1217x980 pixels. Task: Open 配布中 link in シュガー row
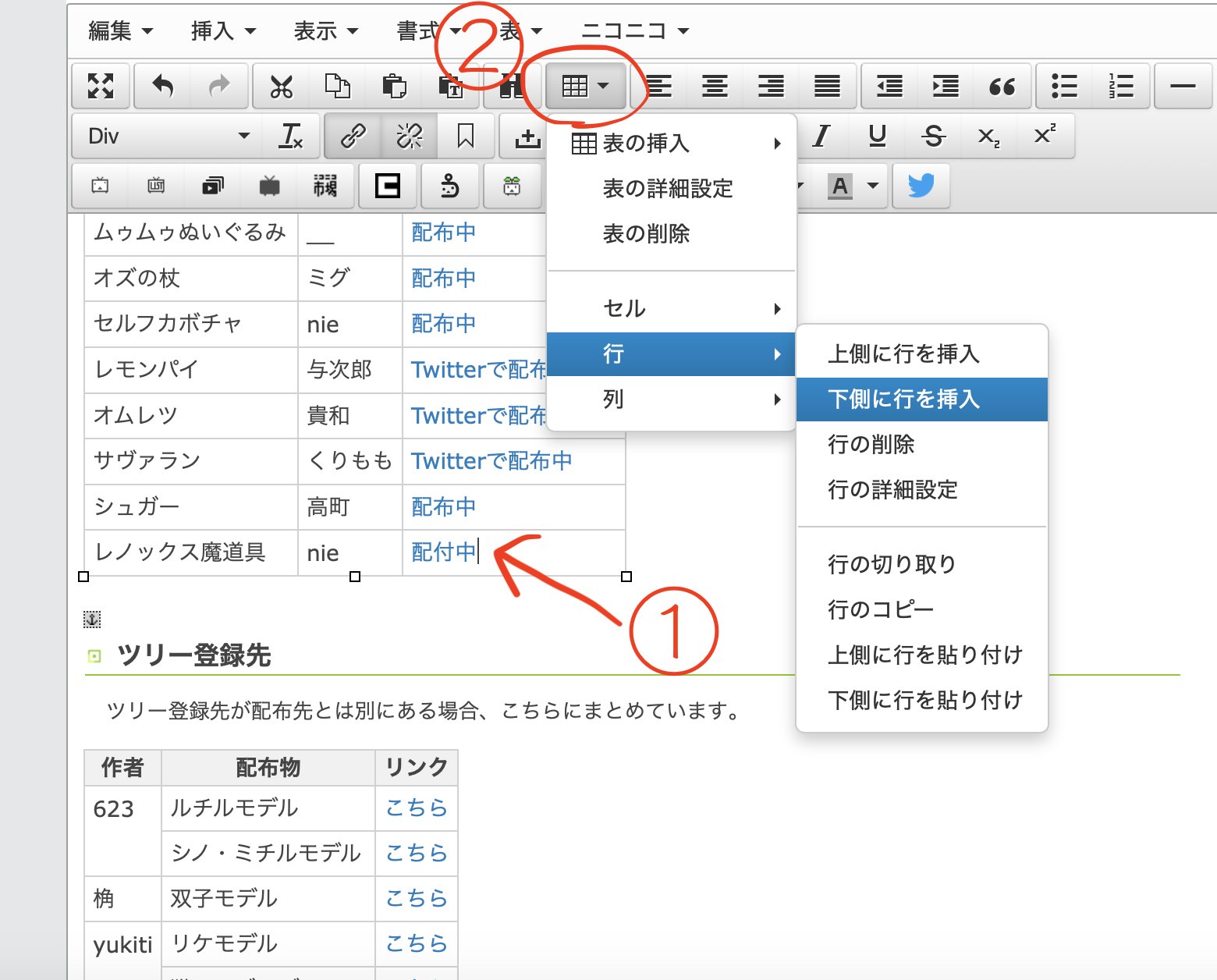point(443,507)
